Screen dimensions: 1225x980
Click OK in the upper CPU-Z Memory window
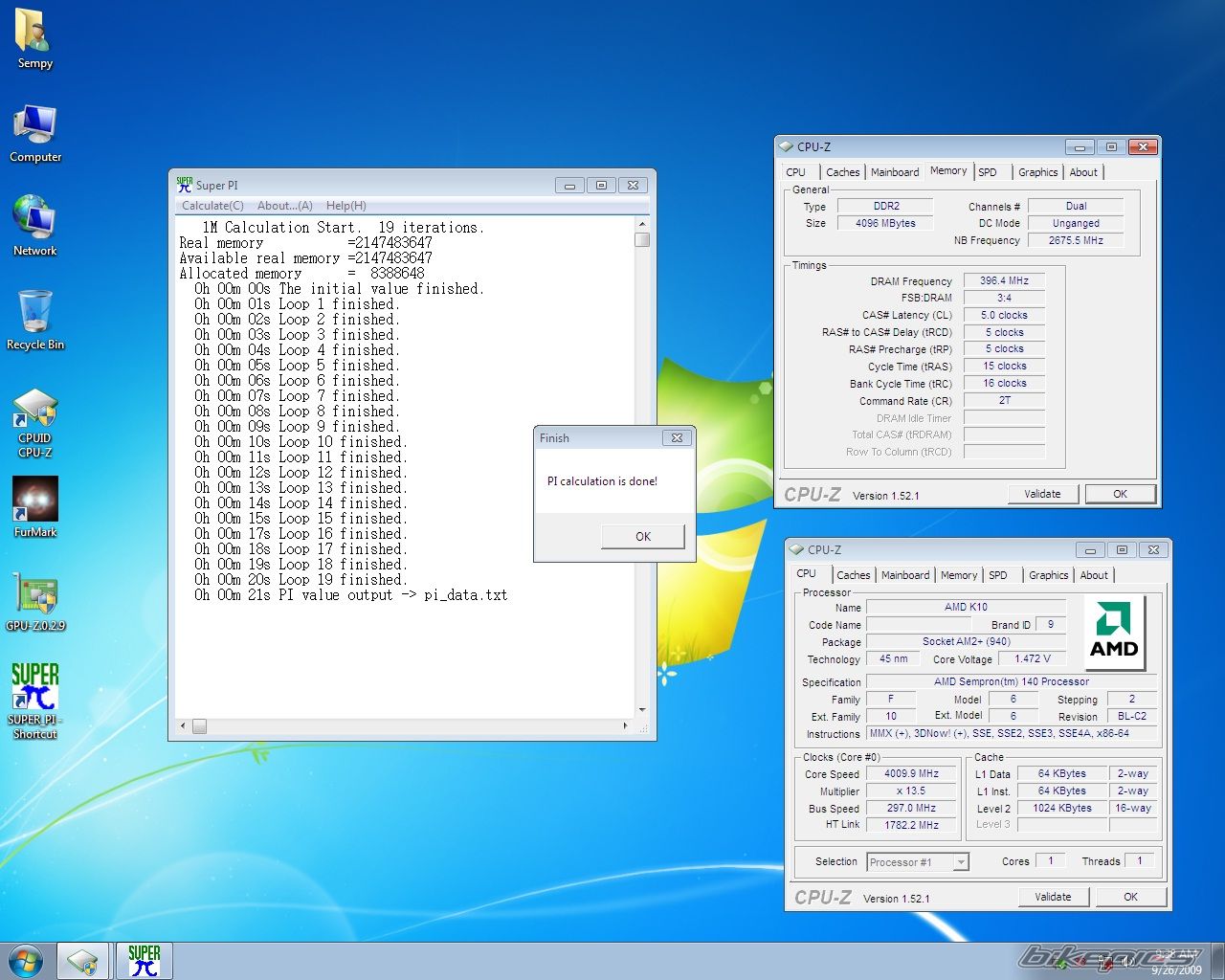point(1120,494)
